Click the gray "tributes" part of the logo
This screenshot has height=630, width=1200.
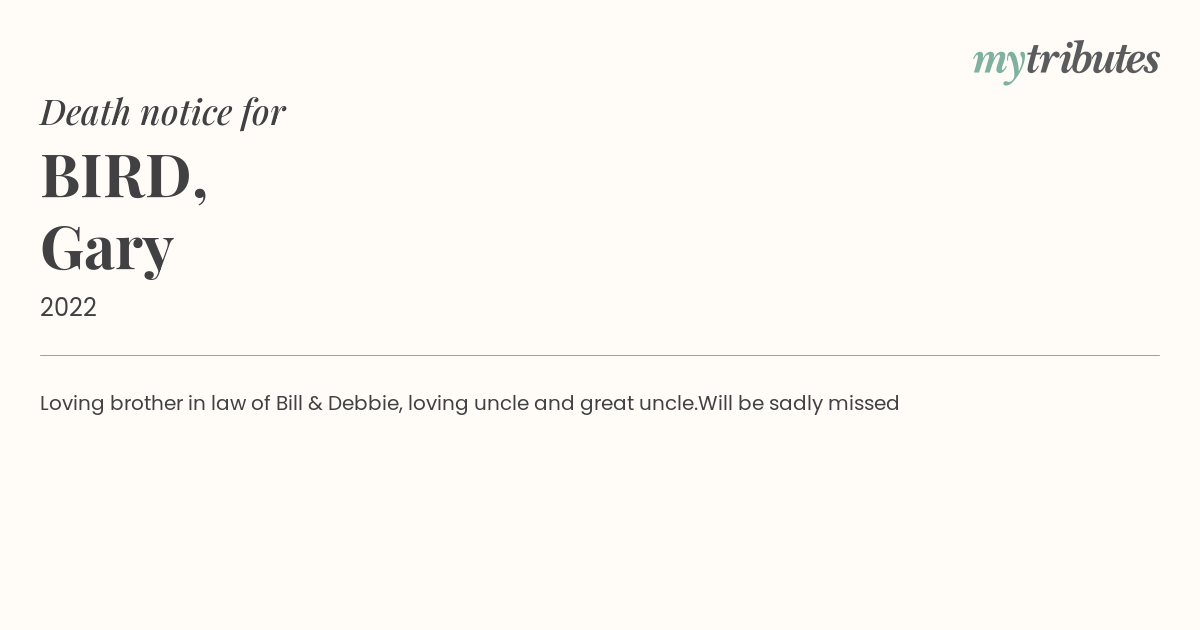click(1093, 59)
